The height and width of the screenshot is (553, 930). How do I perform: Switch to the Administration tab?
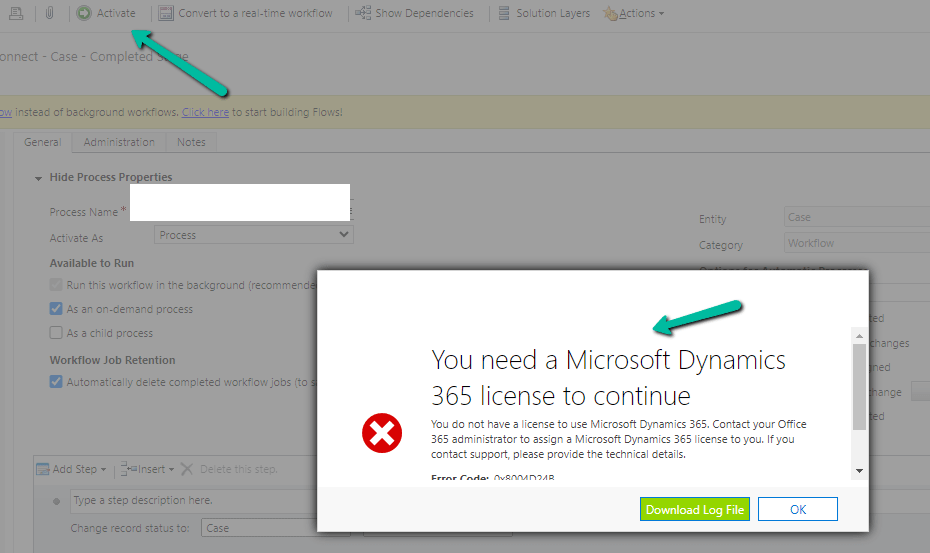pyautogui.click(x=119, y=142)
